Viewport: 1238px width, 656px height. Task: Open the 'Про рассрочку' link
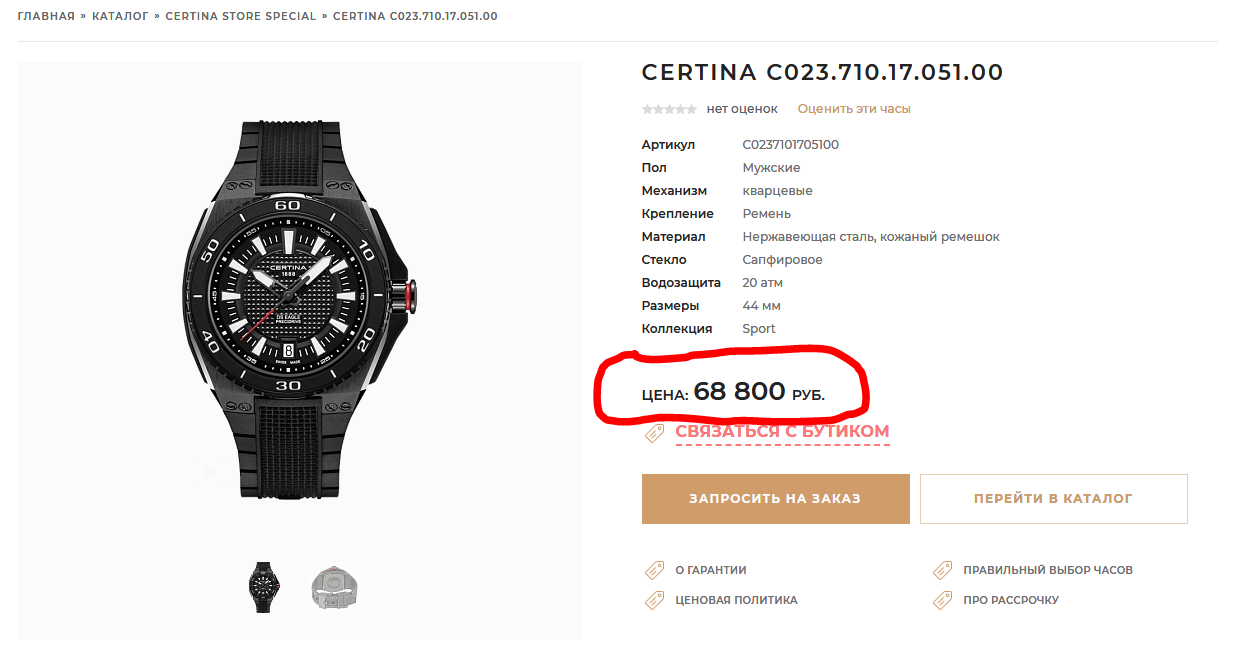(x=1011, y=600)
